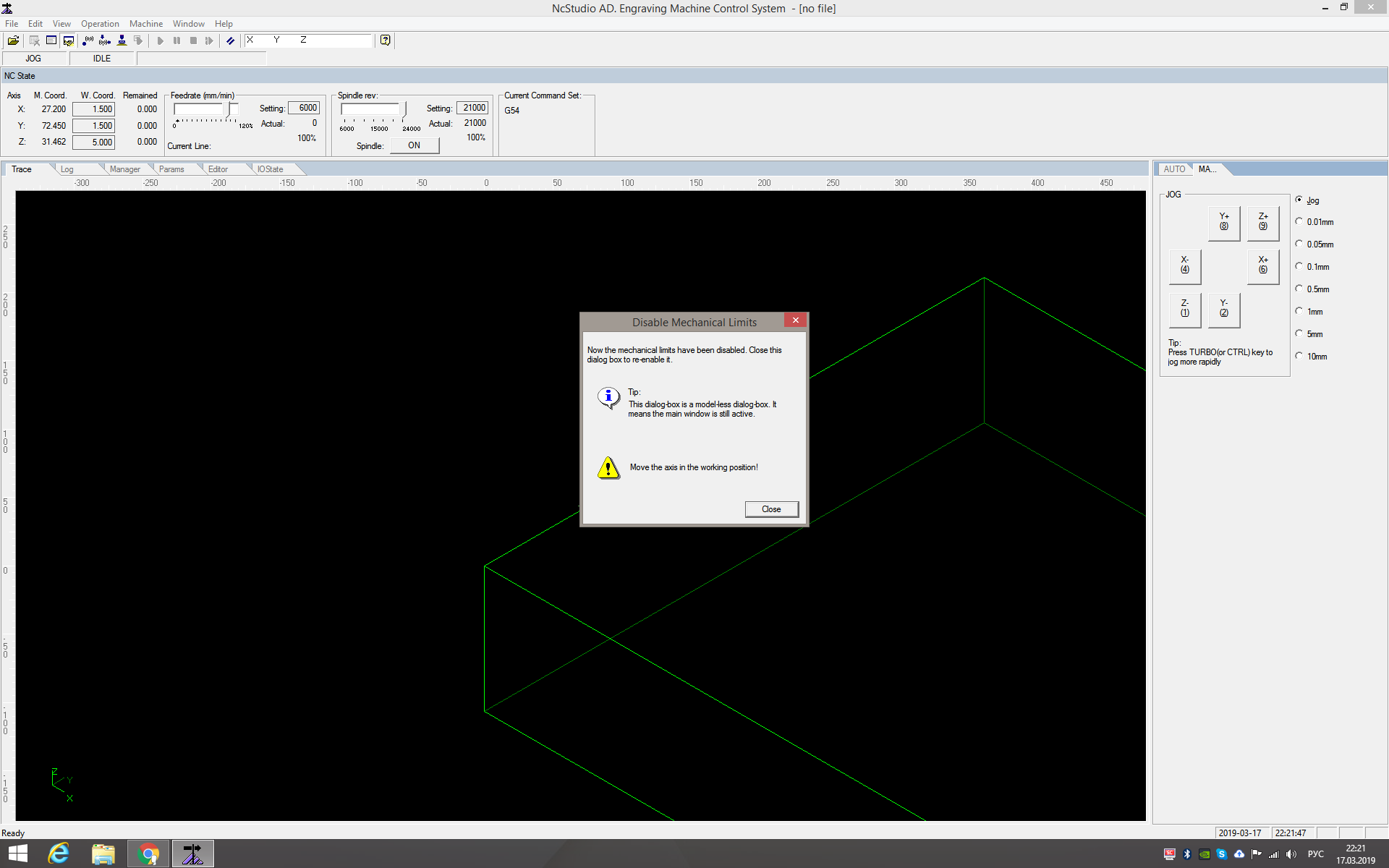Click the tool calibration (mobile calibrator) icon
The height and width of the screenshot is (868, 1389).
122,41
